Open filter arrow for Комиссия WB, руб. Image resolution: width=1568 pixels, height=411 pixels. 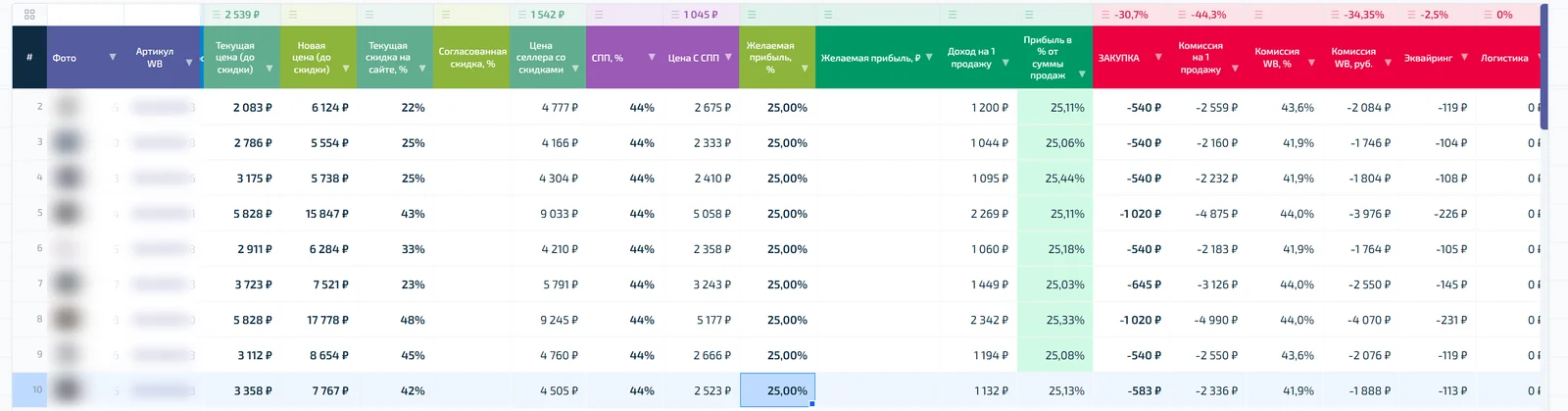[x=1388, y=63]
